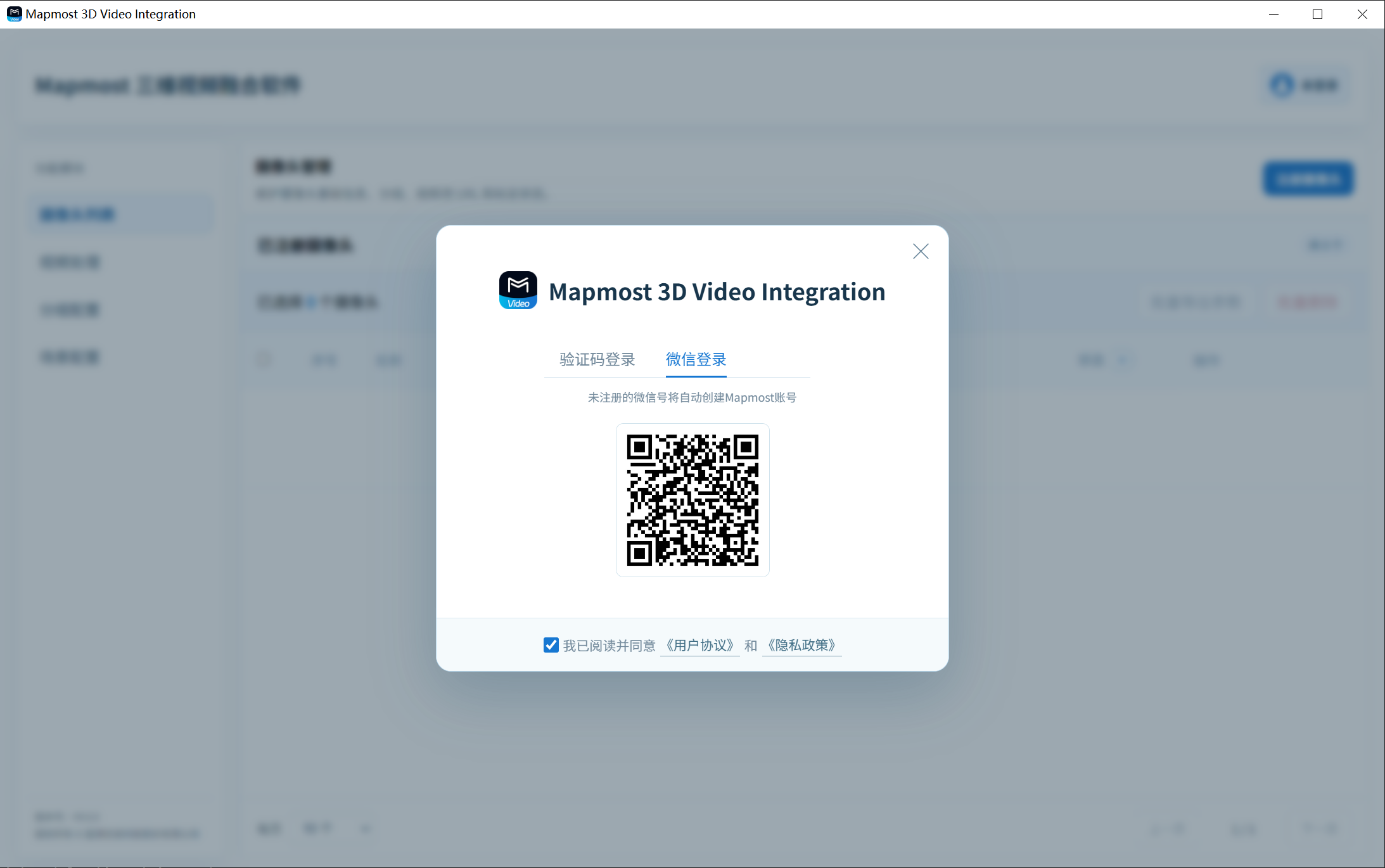The height and width of the screenshot is (868, 1385).
Task: Click the text 未注册的微信号将自动创建Mapmost账号
Action: pyautogui.click(x=692, y=398)
